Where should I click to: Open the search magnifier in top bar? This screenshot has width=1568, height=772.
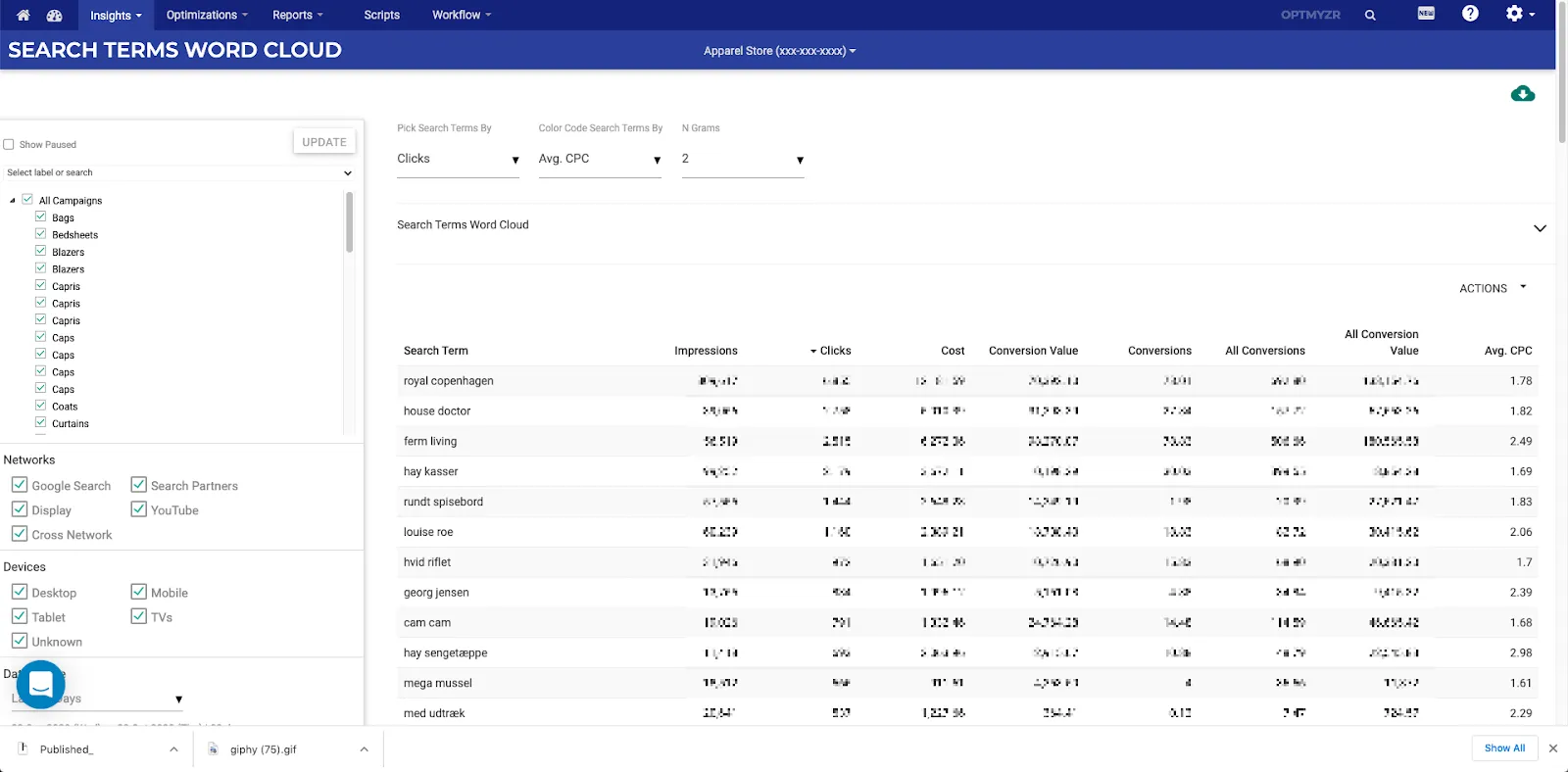(1370, 15)
